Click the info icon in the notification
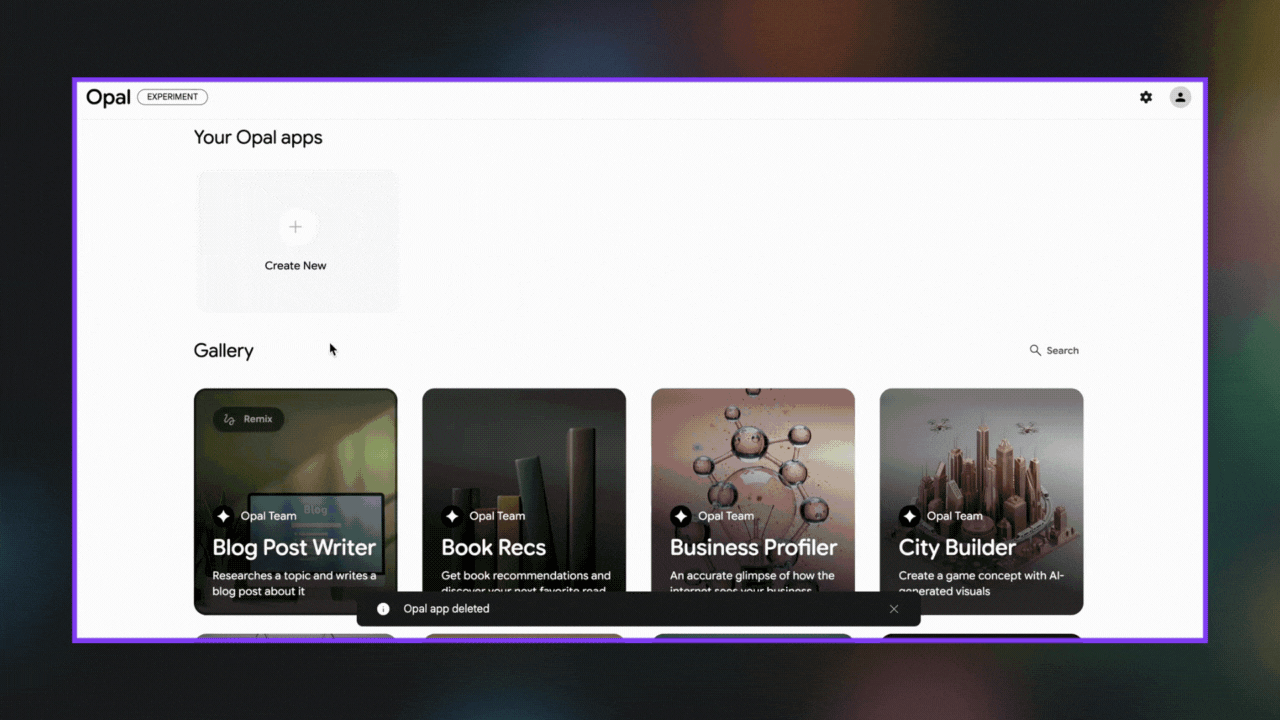The image size is (1280, 720). point(383,609)
